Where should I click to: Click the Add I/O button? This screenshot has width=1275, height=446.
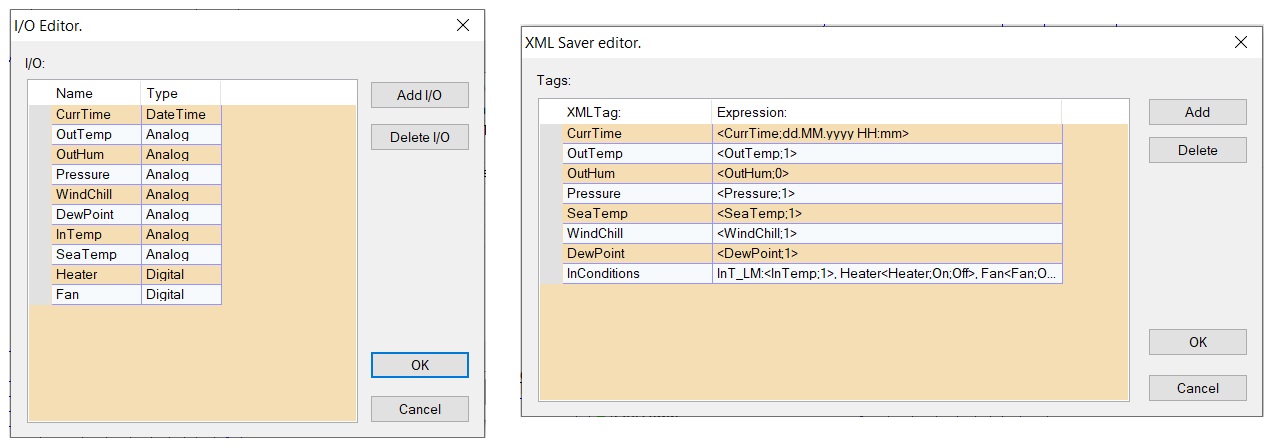pos(419,95)
